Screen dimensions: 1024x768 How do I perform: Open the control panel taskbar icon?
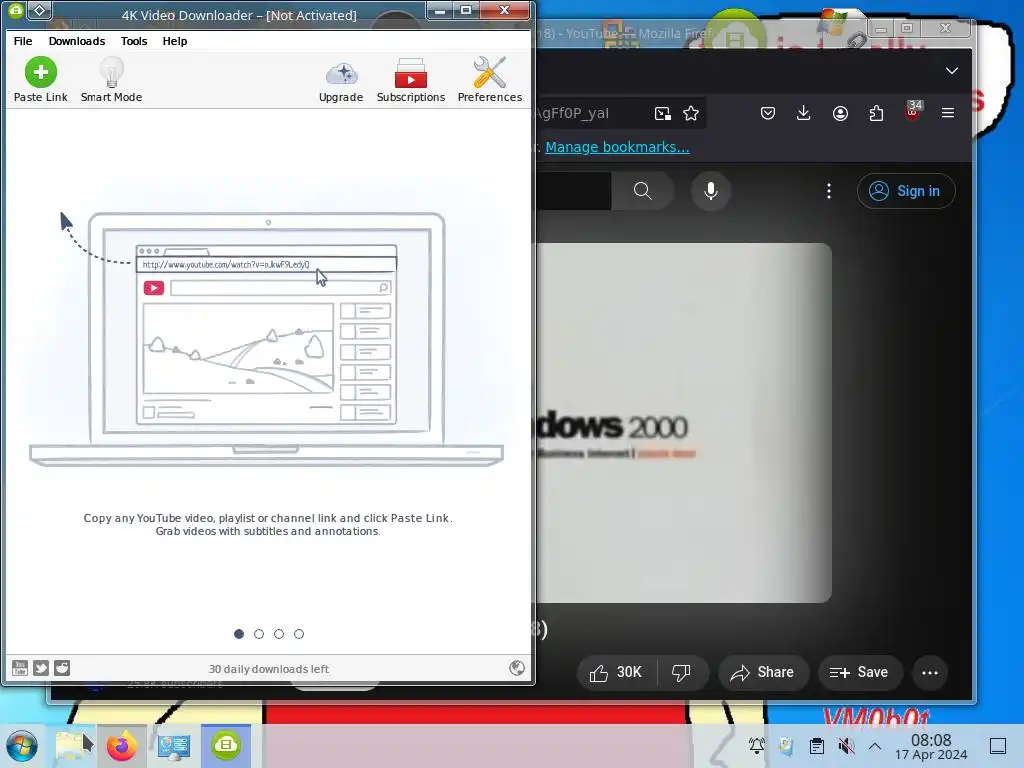click(174, 746)
